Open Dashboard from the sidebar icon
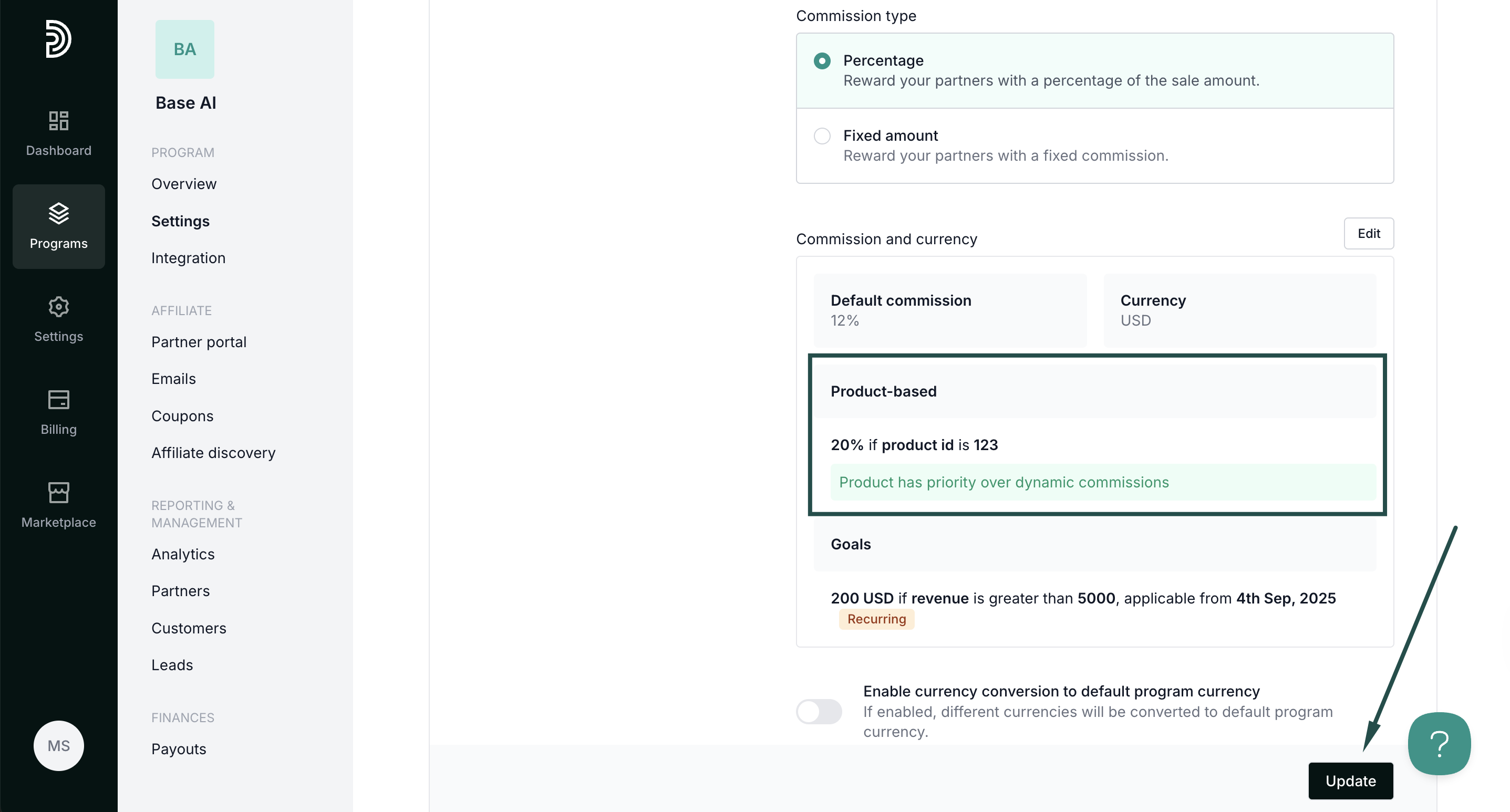The height and width of the screenshot is (812, 1510). pyautogui.click(x=59, y=121)
